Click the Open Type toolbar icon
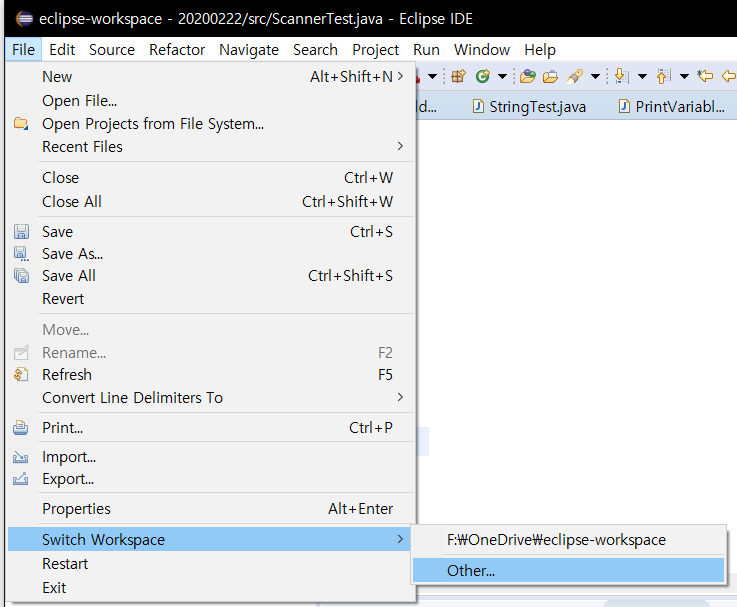737x607 pixels. coord(527,76)
